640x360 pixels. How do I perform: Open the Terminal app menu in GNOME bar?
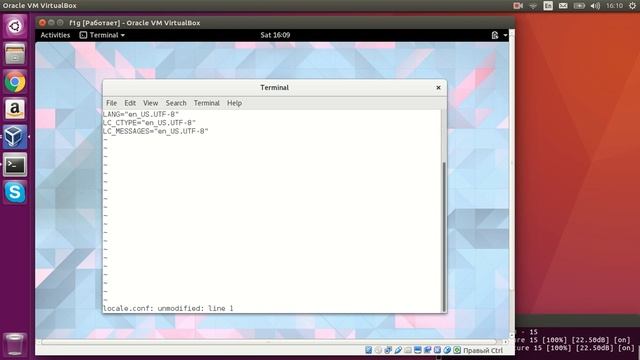pos(102,35)
